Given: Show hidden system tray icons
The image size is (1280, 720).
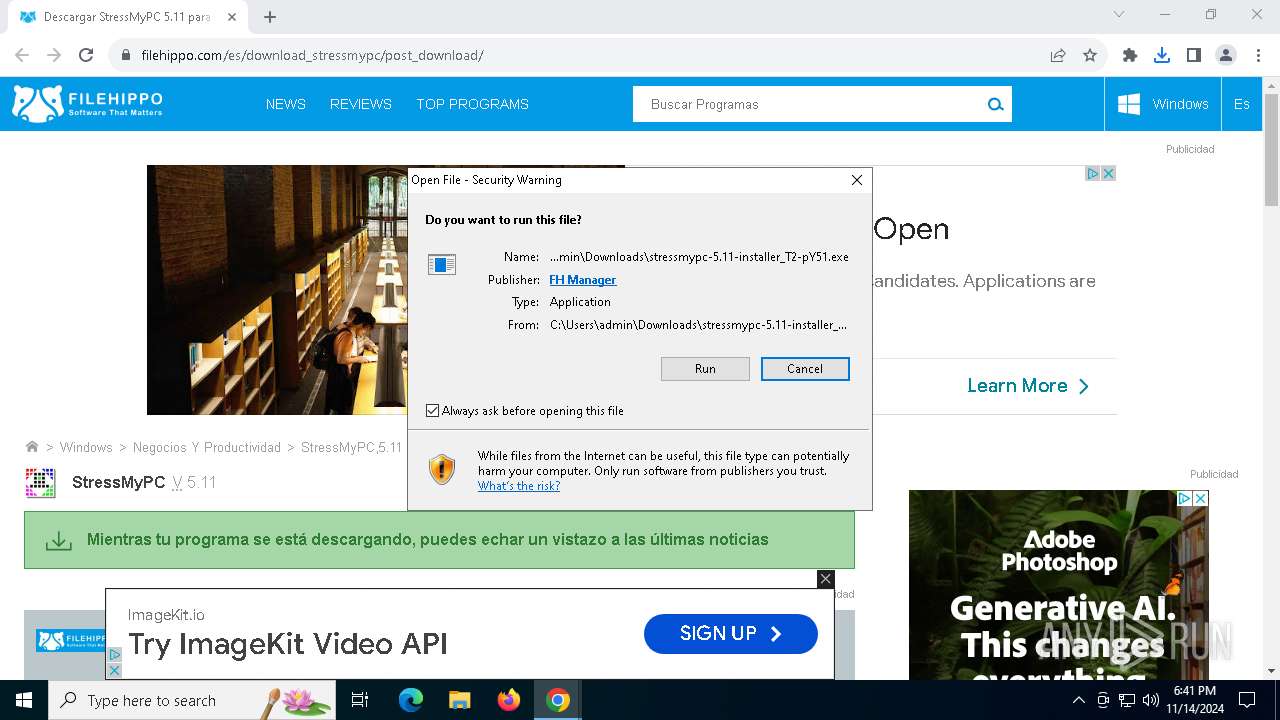Looking at the screenshot, I should pyautogui.click(x=1079, y=700).
